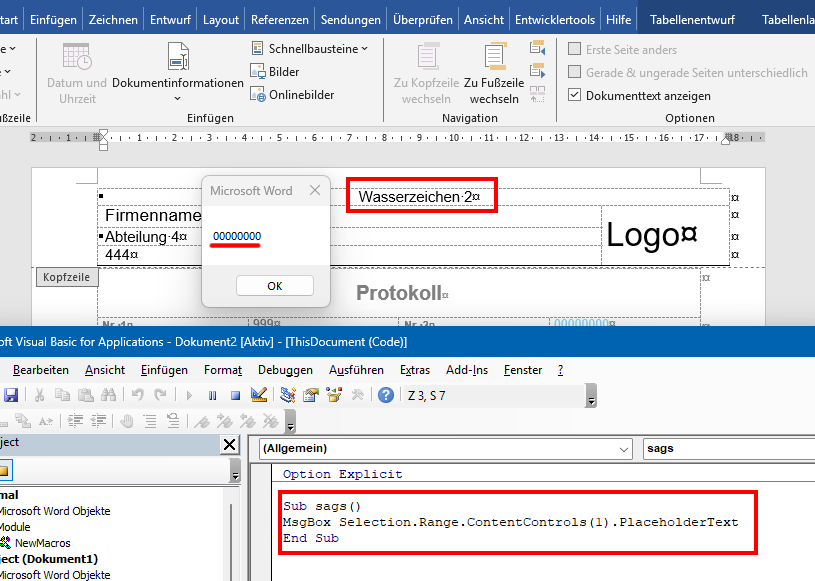
Task: Close the Project Explorer pane with X
Action: click(229, 445)
